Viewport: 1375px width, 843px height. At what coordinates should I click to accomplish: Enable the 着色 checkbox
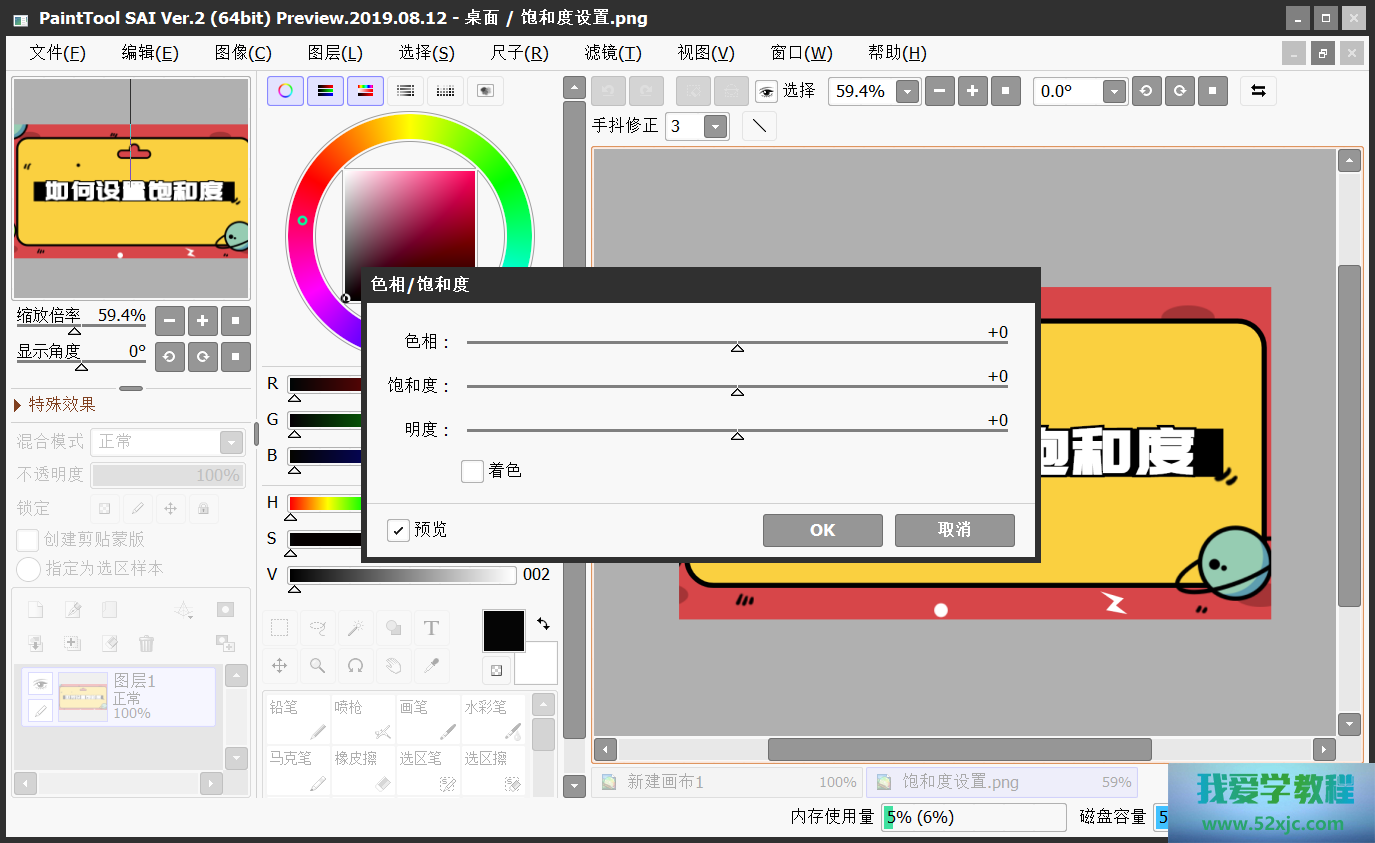tap(473, 471)
